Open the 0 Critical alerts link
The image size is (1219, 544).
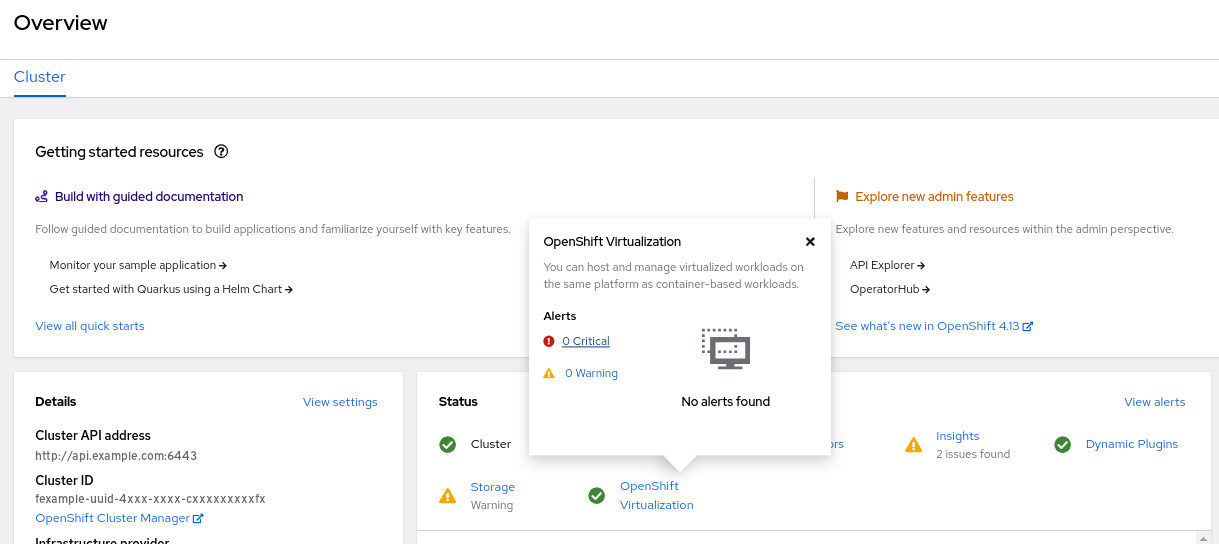[x=586, y=341]
